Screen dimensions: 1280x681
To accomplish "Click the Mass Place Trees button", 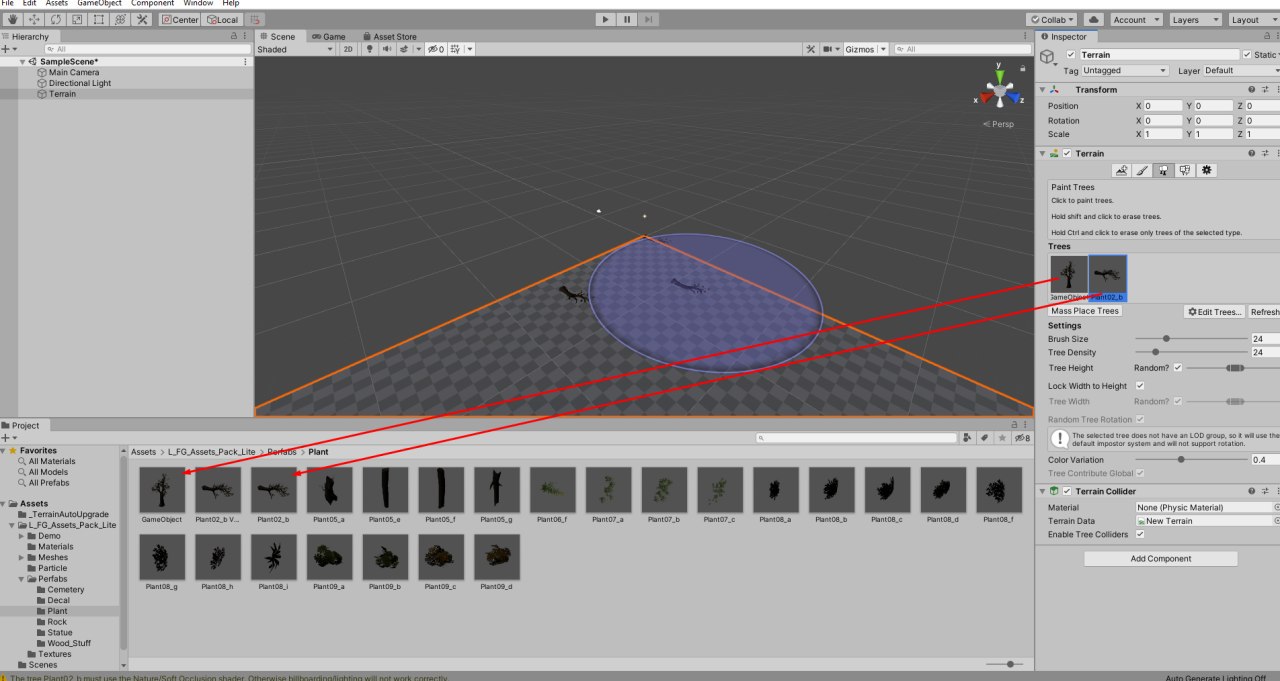I will 1085,311.
